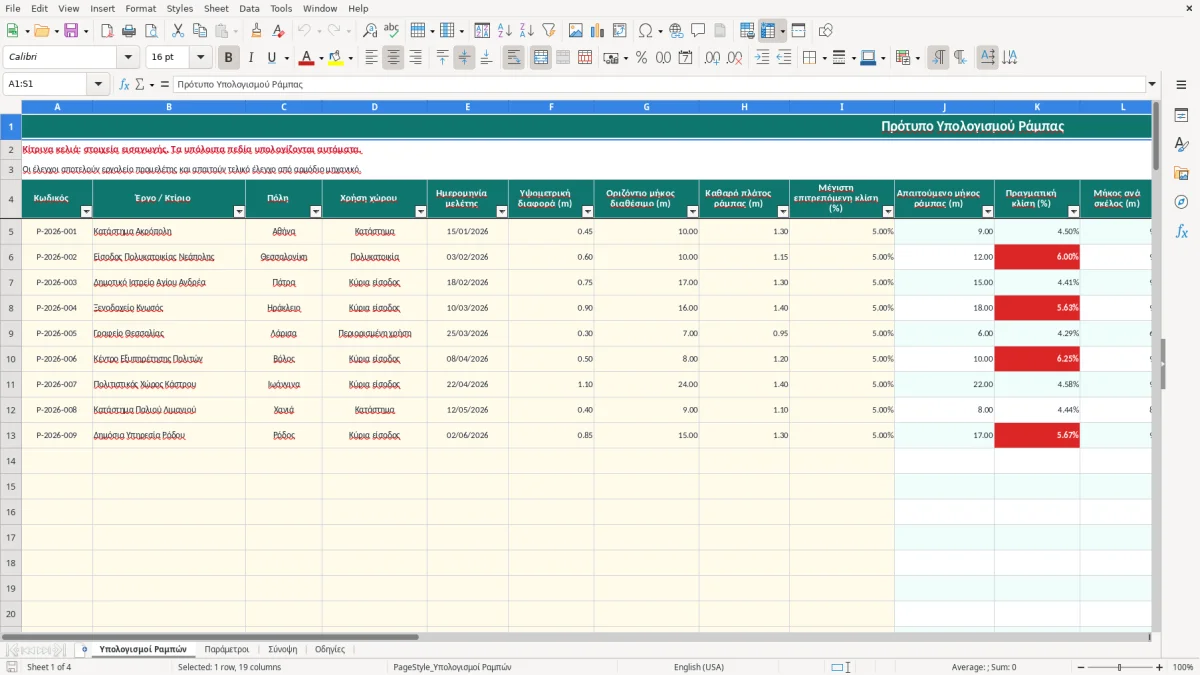Open the Format menu
The height and width of the screenshot is (675, 1200).
(140, 8)
